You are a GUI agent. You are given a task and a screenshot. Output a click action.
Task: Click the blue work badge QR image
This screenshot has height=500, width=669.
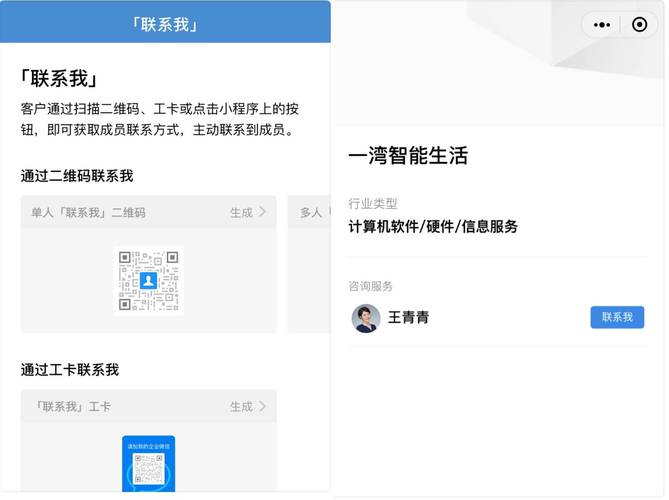148,465
